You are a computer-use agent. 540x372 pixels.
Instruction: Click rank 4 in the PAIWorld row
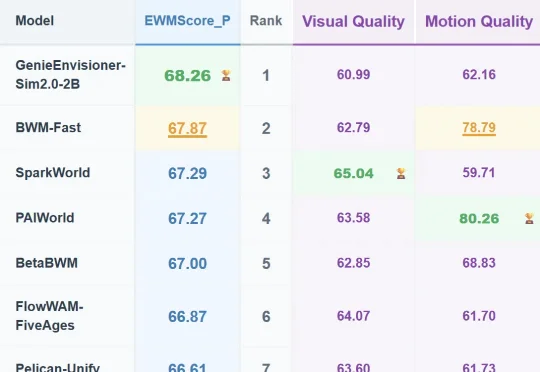(266, 218)
